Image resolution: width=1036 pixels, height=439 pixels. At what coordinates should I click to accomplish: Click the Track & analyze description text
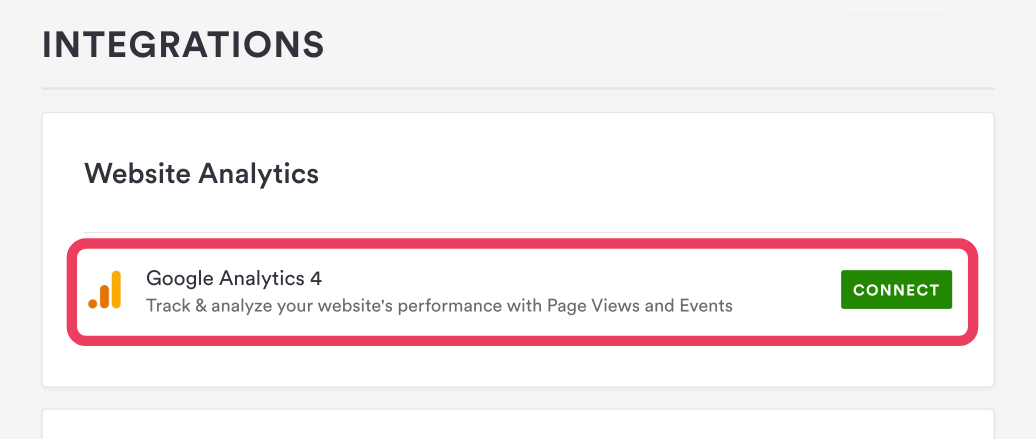coord(439,305)
